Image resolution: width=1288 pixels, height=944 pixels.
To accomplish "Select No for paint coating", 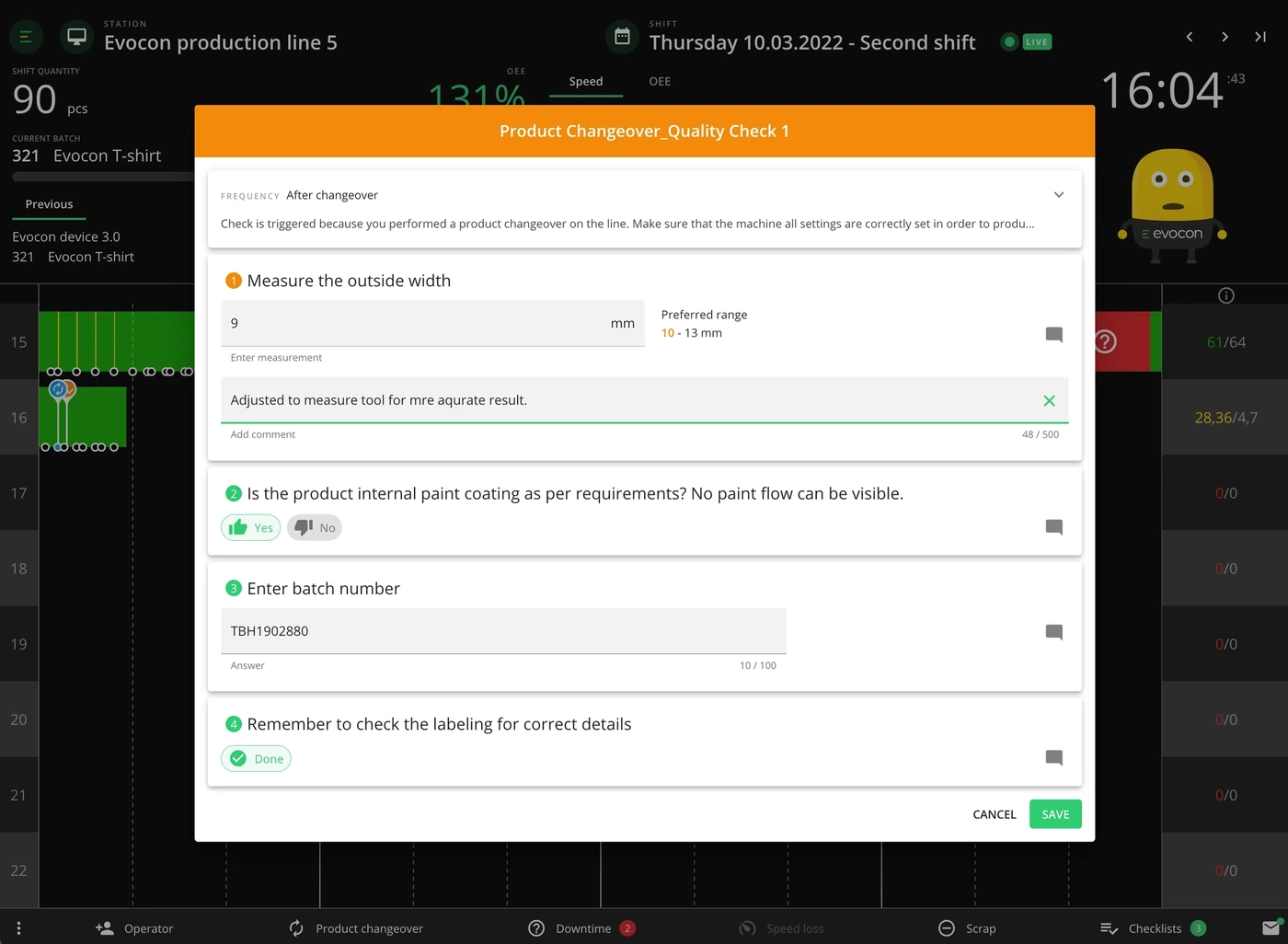I will tap(315, 527).
